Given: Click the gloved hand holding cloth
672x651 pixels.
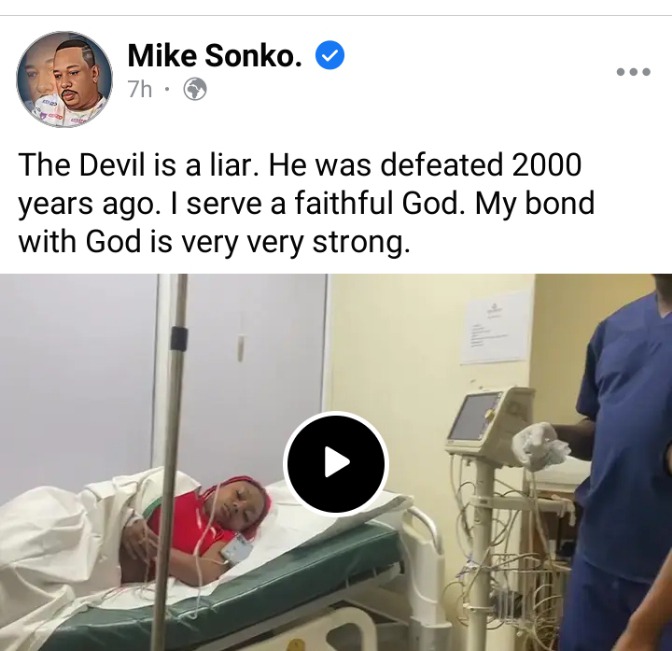Looking at the screenshot, I should coord(540,444).
